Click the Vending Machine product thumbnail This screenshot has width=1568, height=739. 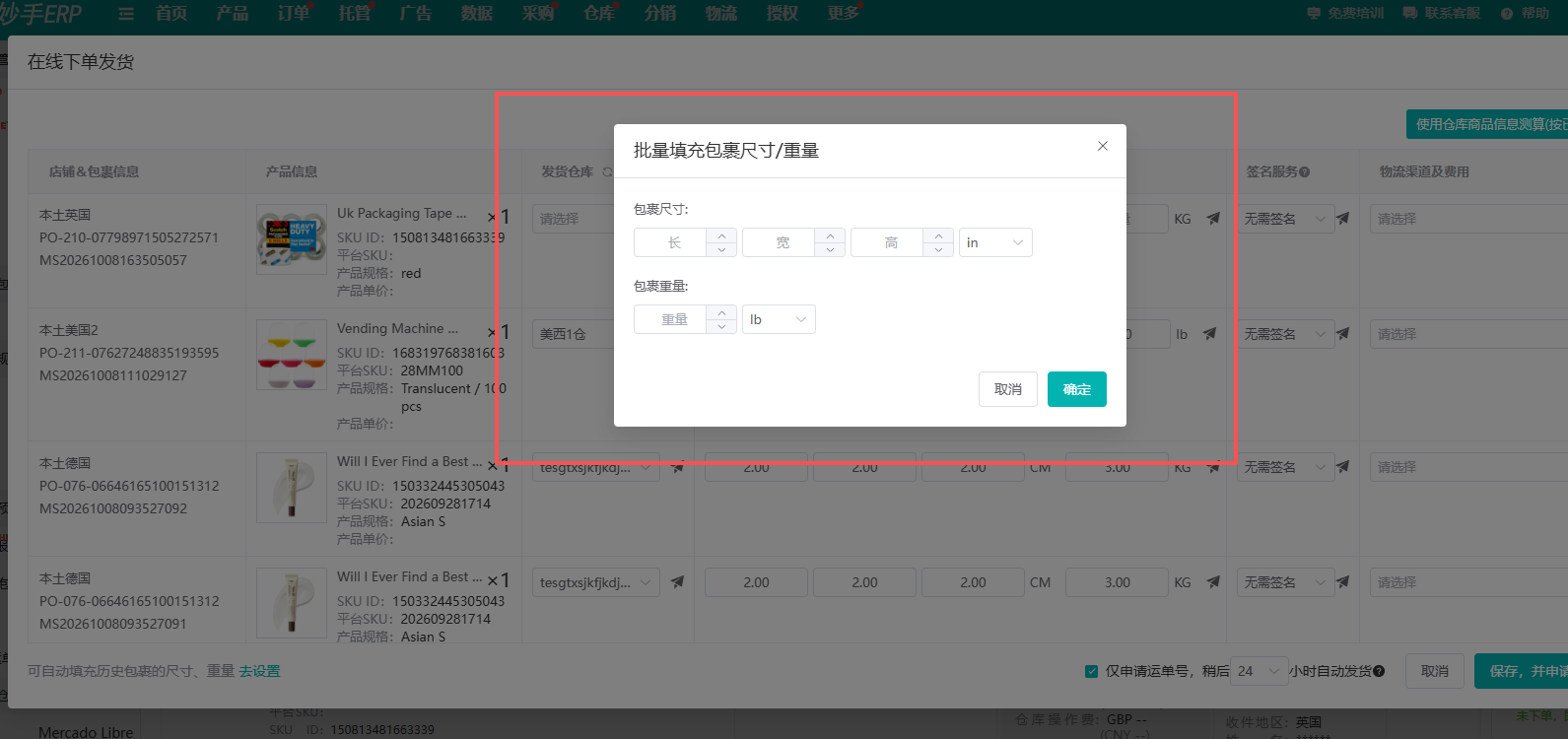292,355
